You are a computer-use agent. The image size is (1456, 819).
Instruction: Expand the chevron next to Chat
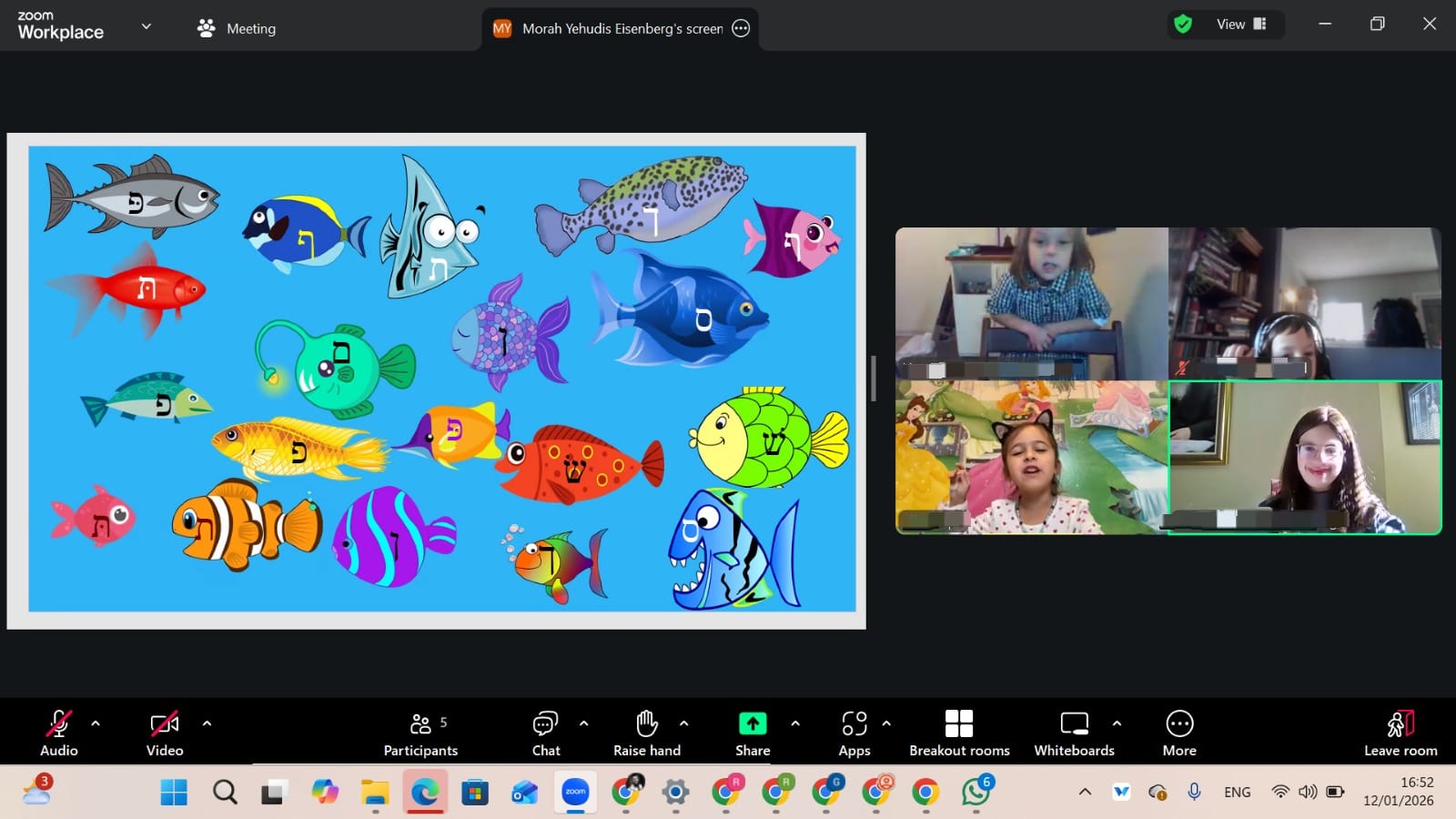coord(583,723)
